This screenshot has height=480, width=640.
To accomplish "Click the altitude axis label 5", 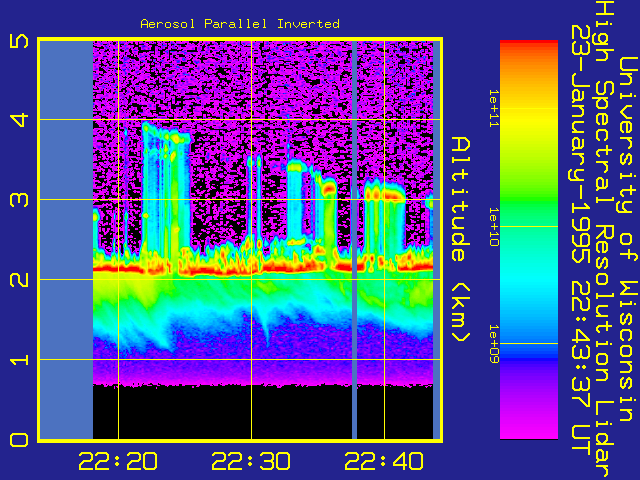I will tap(19, 40).
